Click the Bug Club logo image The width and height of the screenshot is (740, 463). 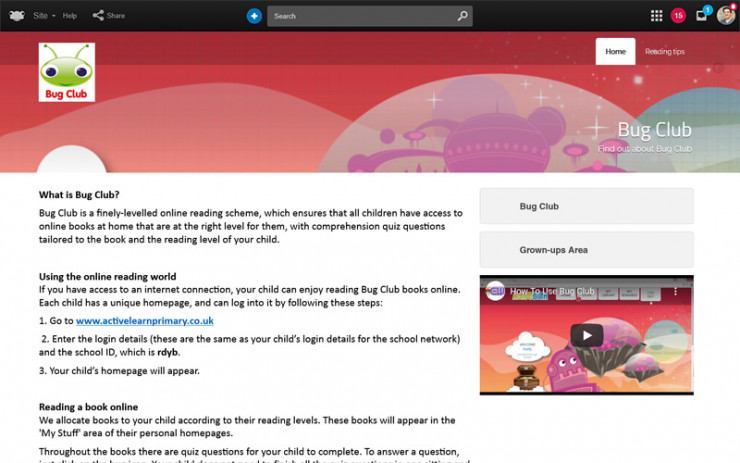[x=67, y=72]
